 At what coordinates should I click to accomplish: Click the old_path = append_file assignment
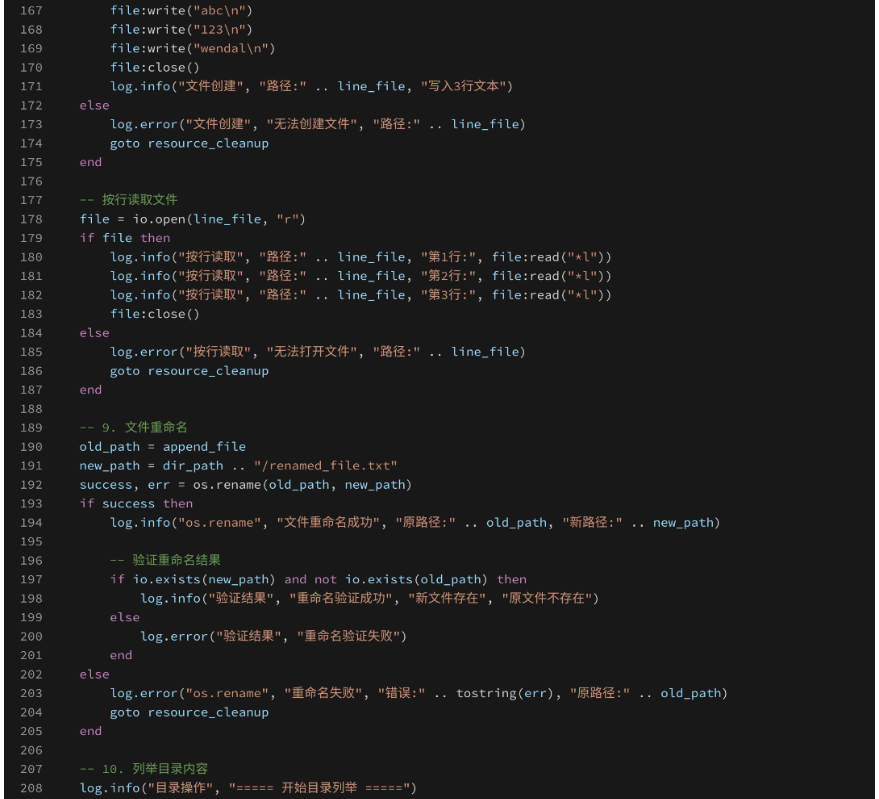point(163,447)
